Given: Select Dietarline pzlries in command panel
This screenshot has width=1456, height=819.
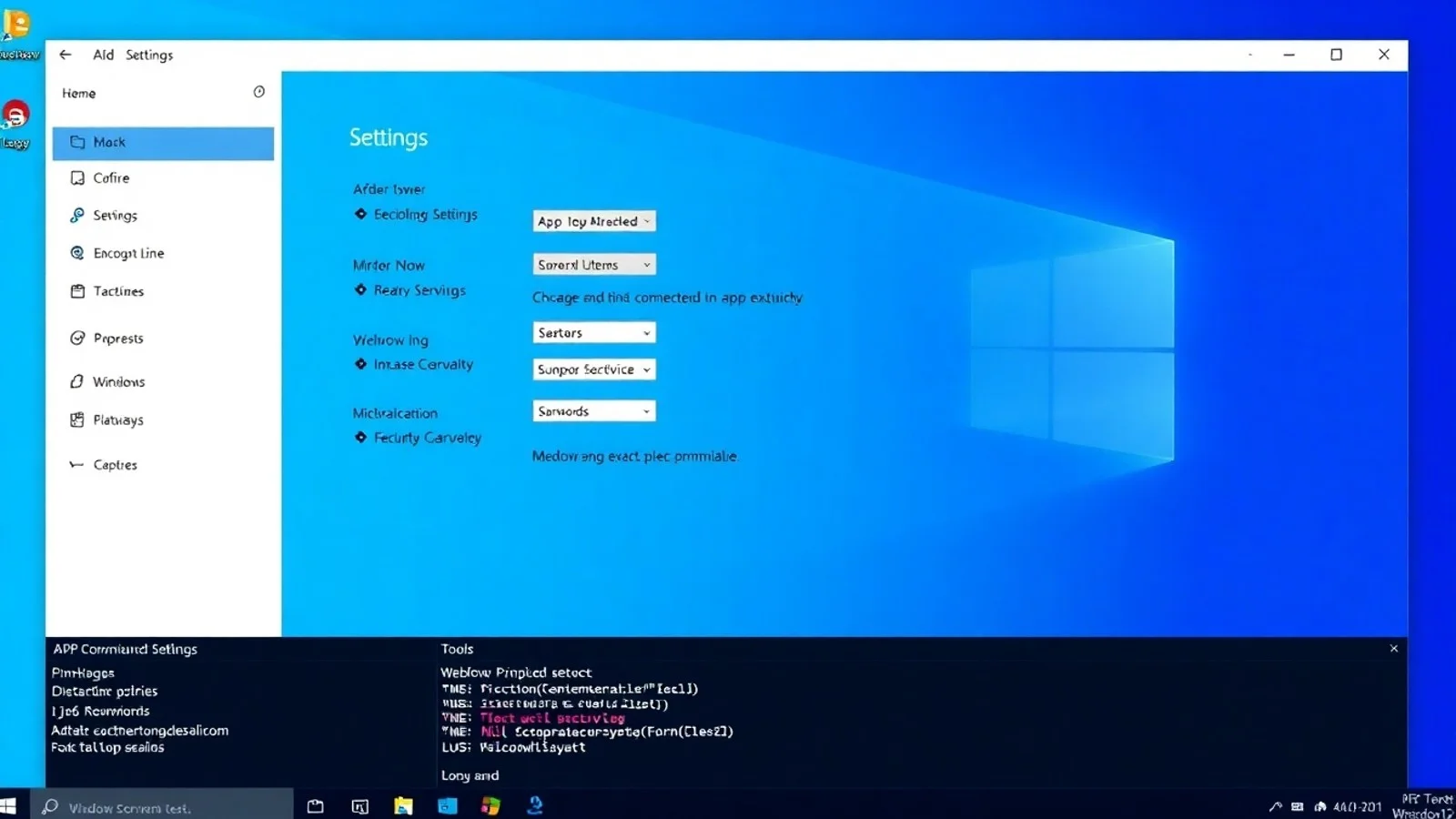Looking at the screenshot, I should (105, 692).
